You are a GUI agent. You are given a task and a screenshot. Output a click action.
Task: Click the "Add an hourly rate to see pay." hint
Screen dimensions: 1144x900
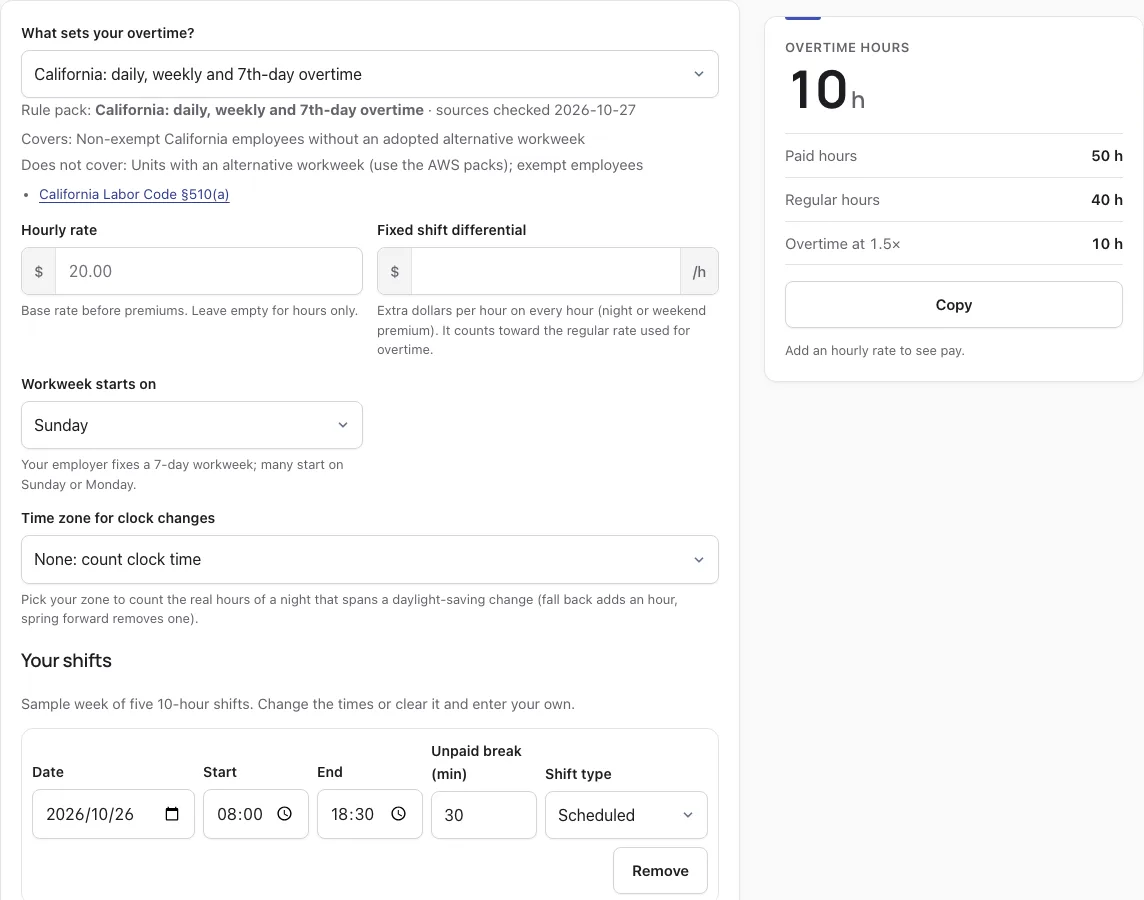coord(875,351)
